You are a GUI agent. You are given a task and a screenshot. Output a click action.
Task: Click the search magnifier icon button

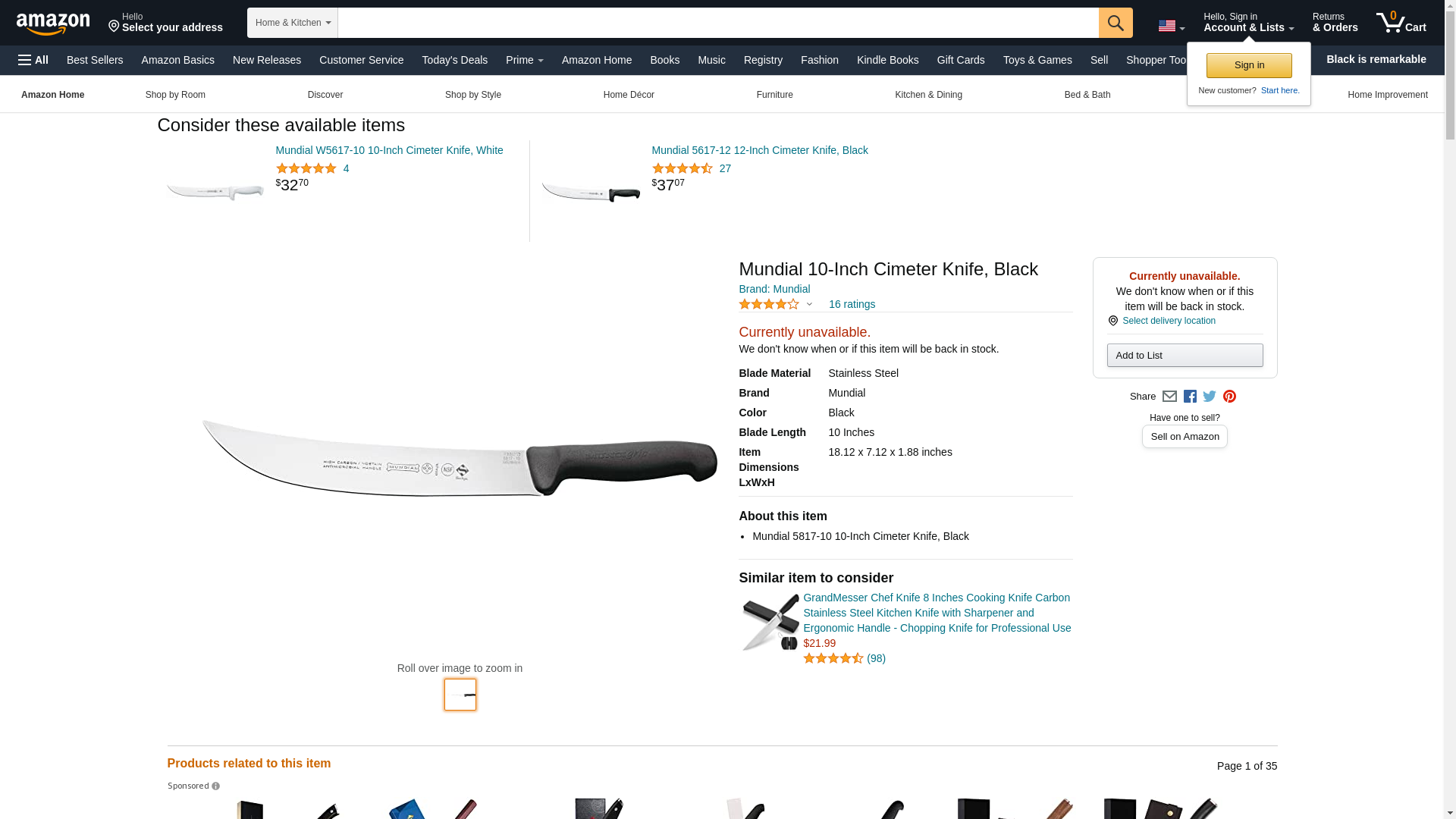click(x=1116, y=23)
